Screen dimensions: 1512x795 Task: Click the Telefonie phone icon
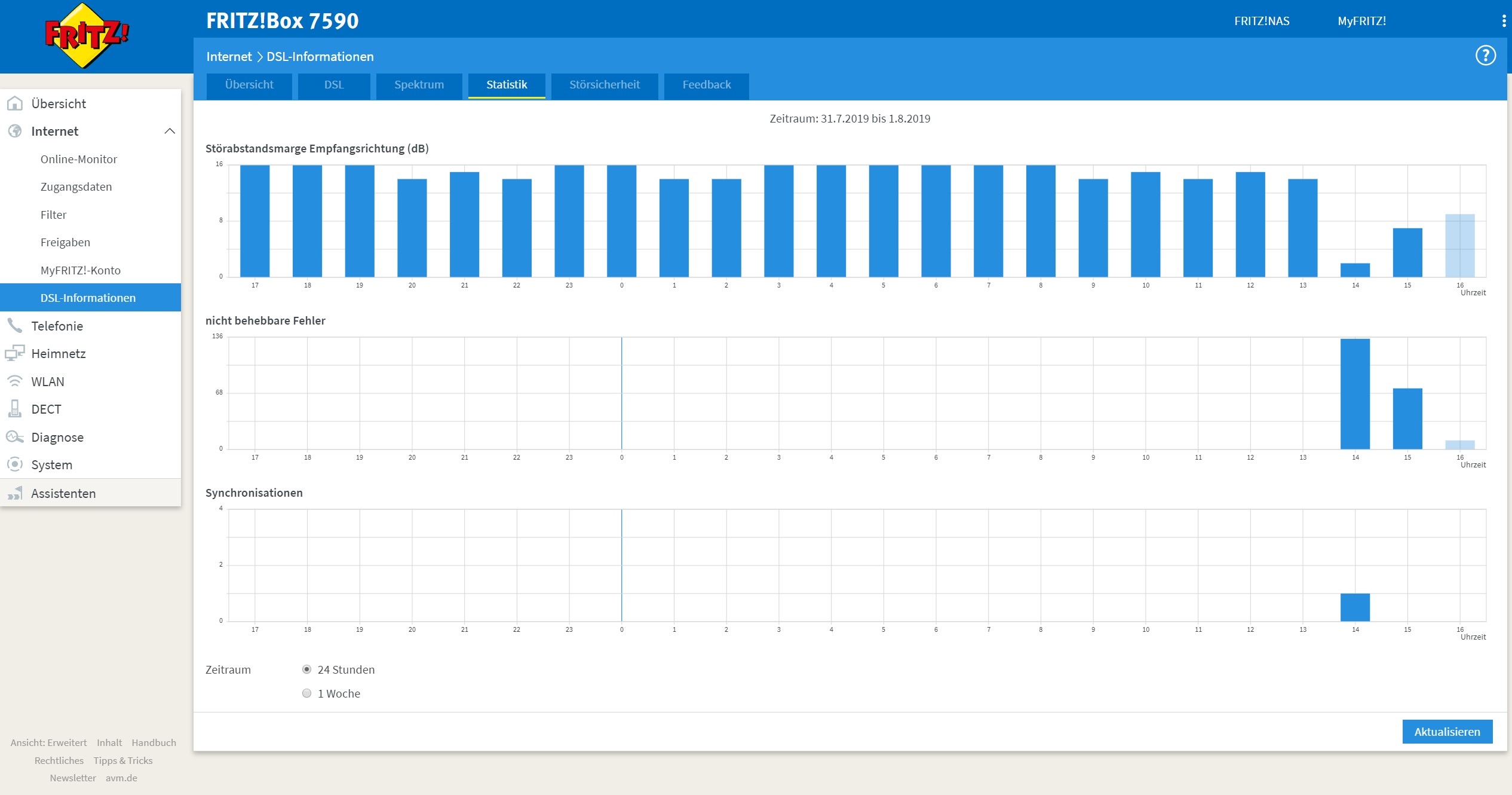click(x=15, y=326)
